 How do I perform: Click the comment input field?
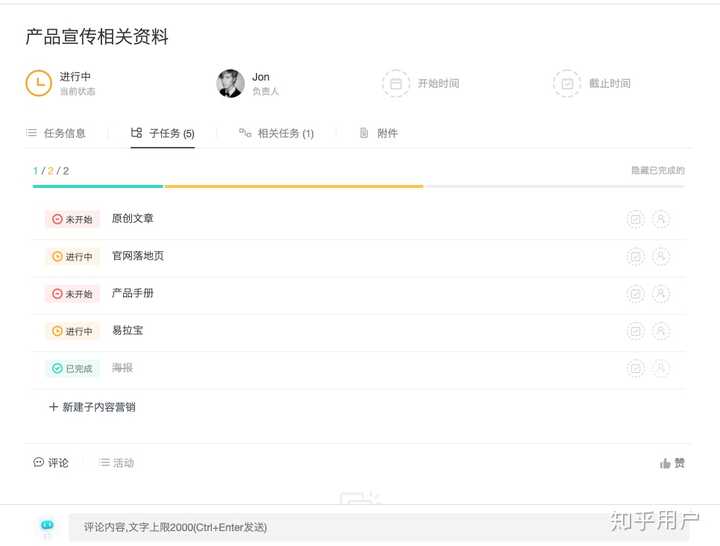click(378, 527)
